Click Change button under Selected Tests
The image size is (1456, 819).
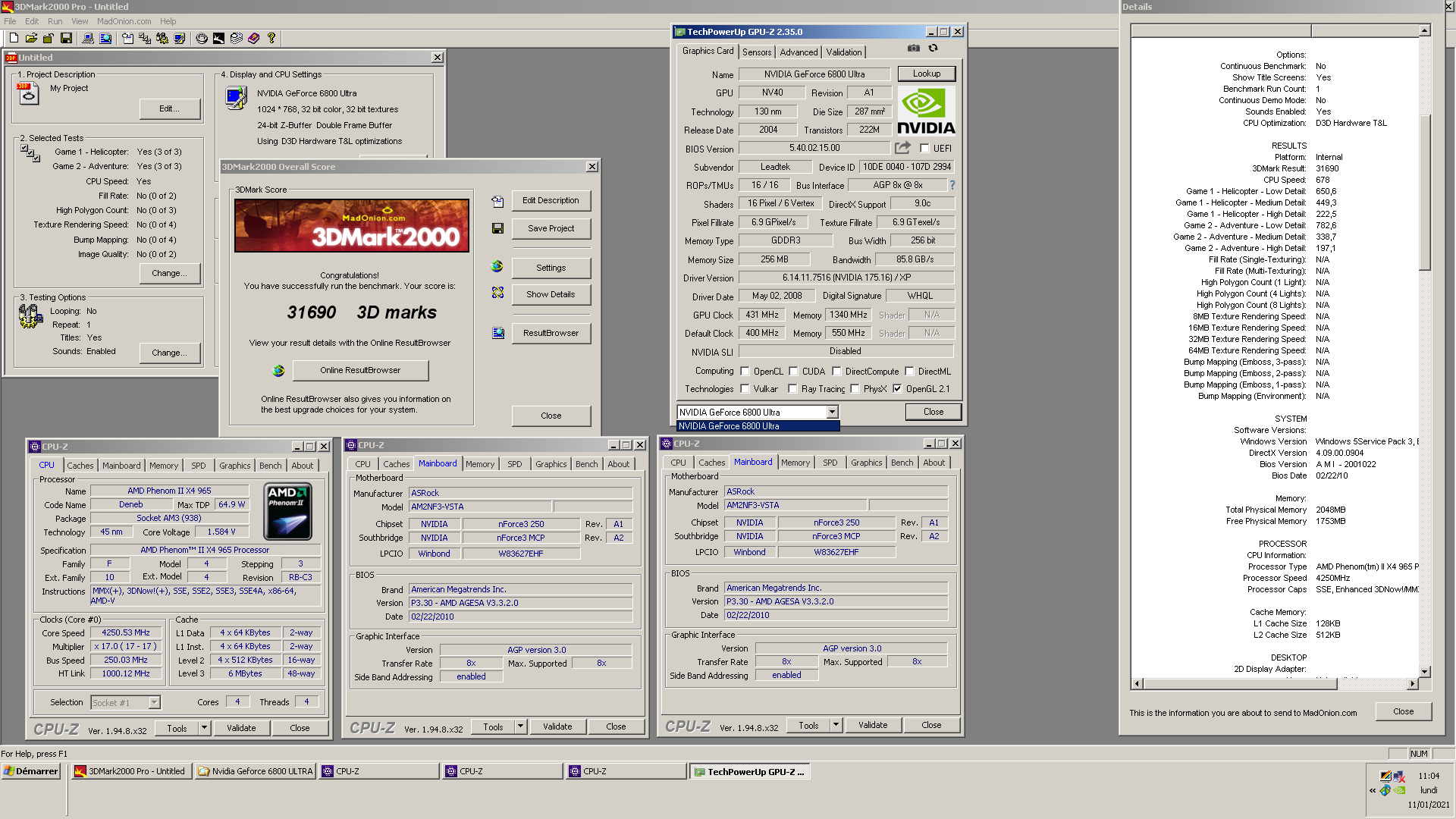click(x=170, y=273)
